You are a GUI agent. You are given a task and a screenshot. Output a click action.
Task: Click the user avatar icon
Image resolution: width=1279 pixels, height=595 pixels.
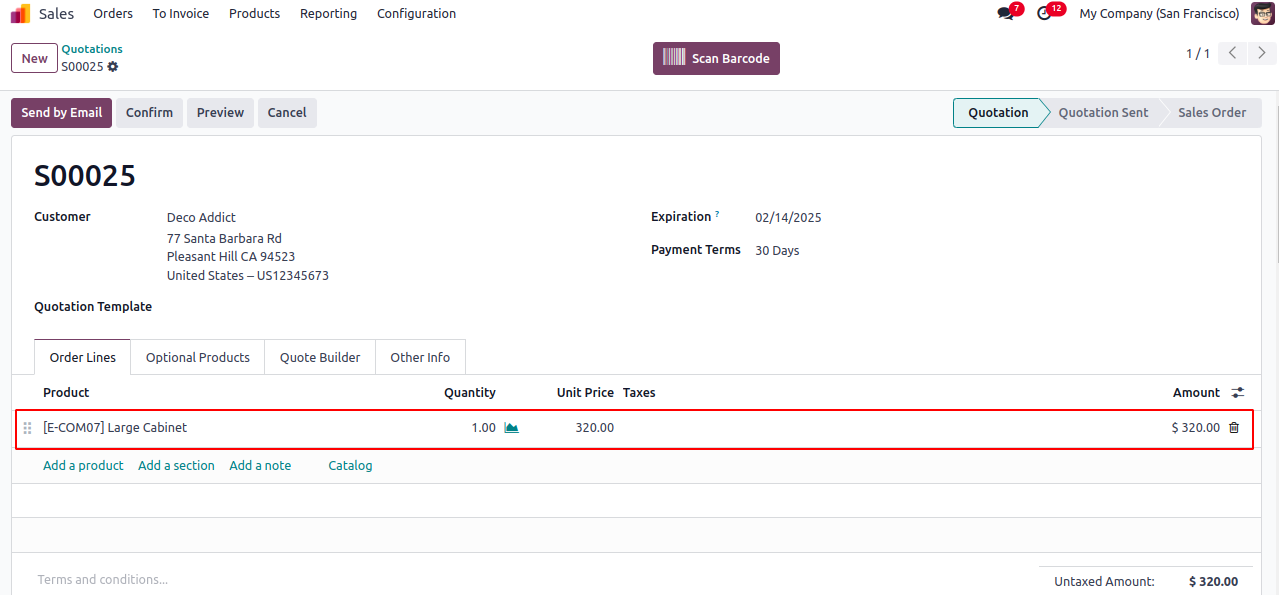pos(1262,14)
